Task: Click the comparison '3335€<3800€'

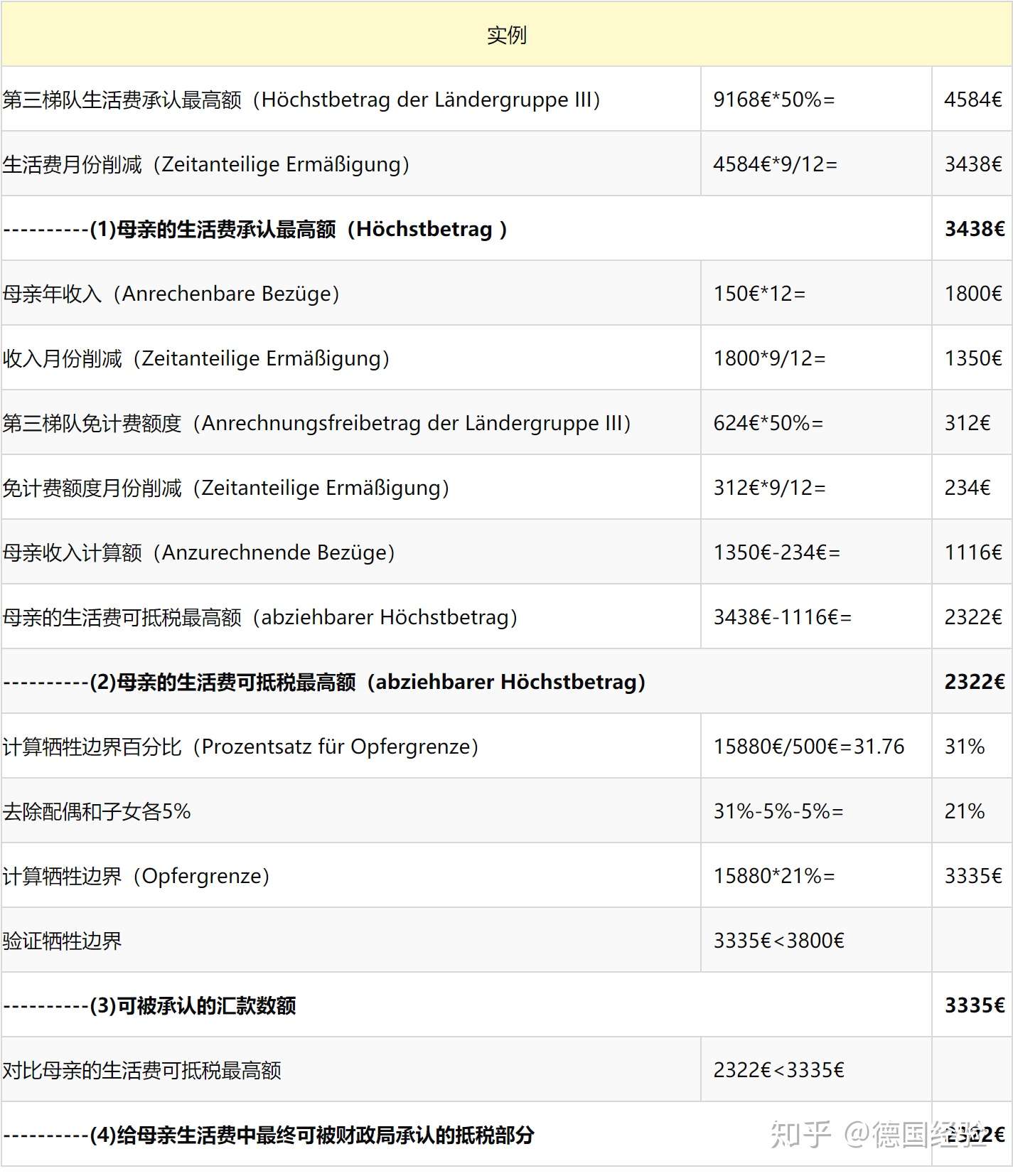Action: (x=779, y=941)
